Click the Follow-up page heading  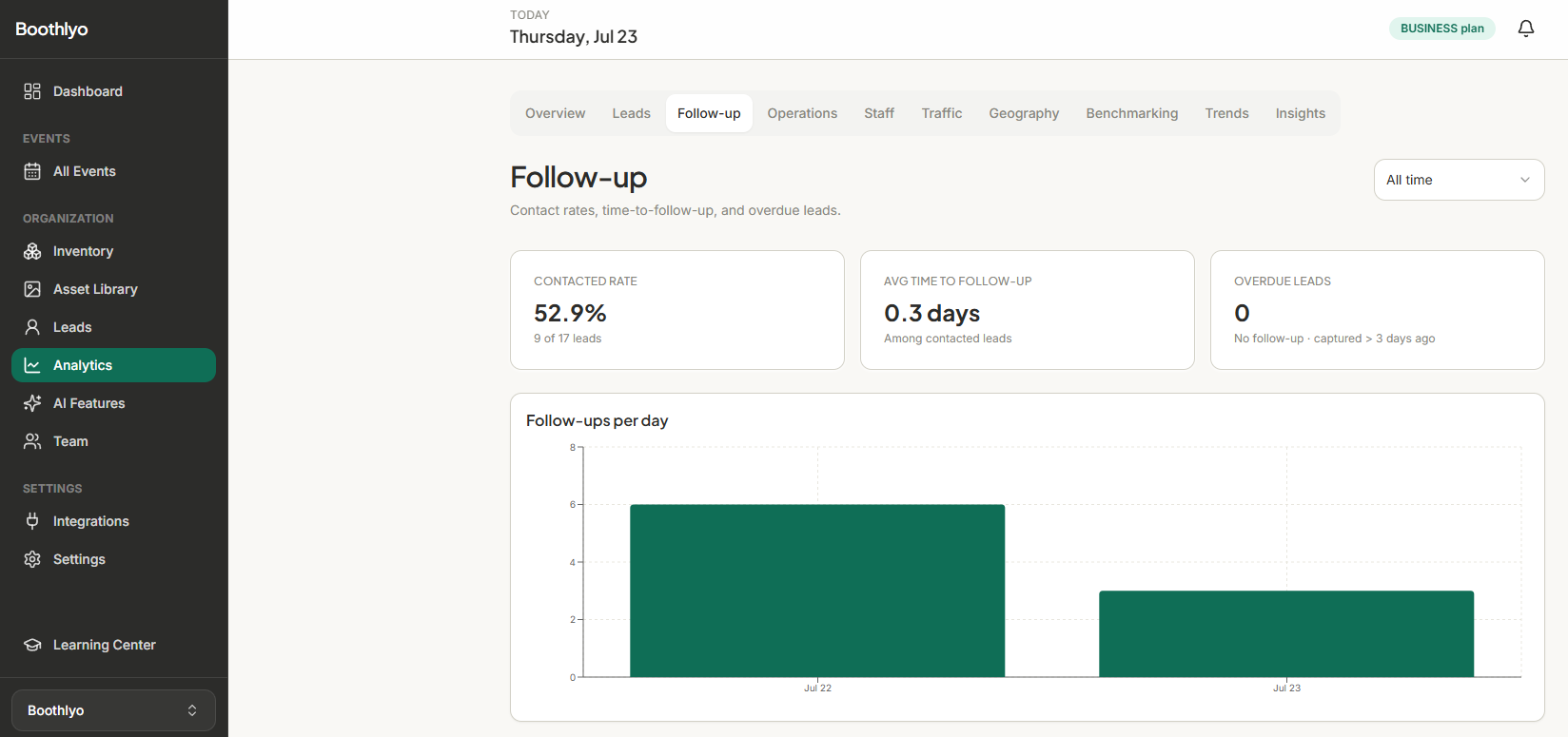click(578, 178)
